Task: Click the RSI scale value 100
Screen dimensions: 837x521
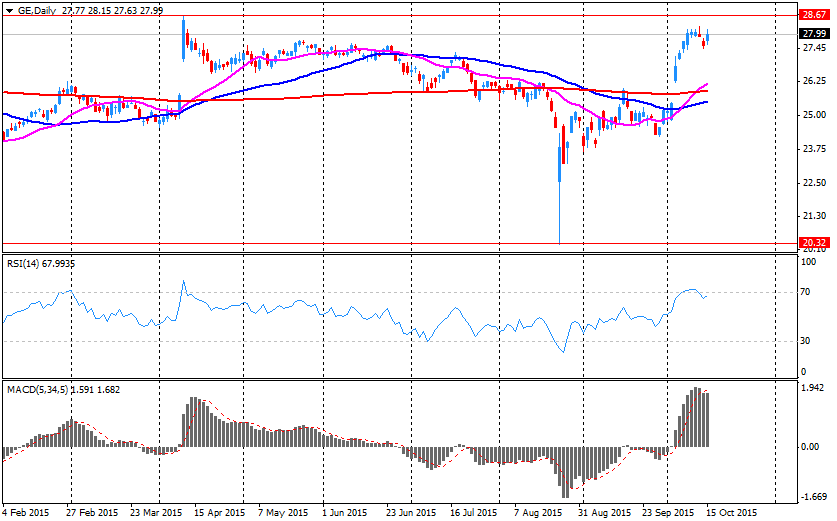Action: [x=809, y=262]
